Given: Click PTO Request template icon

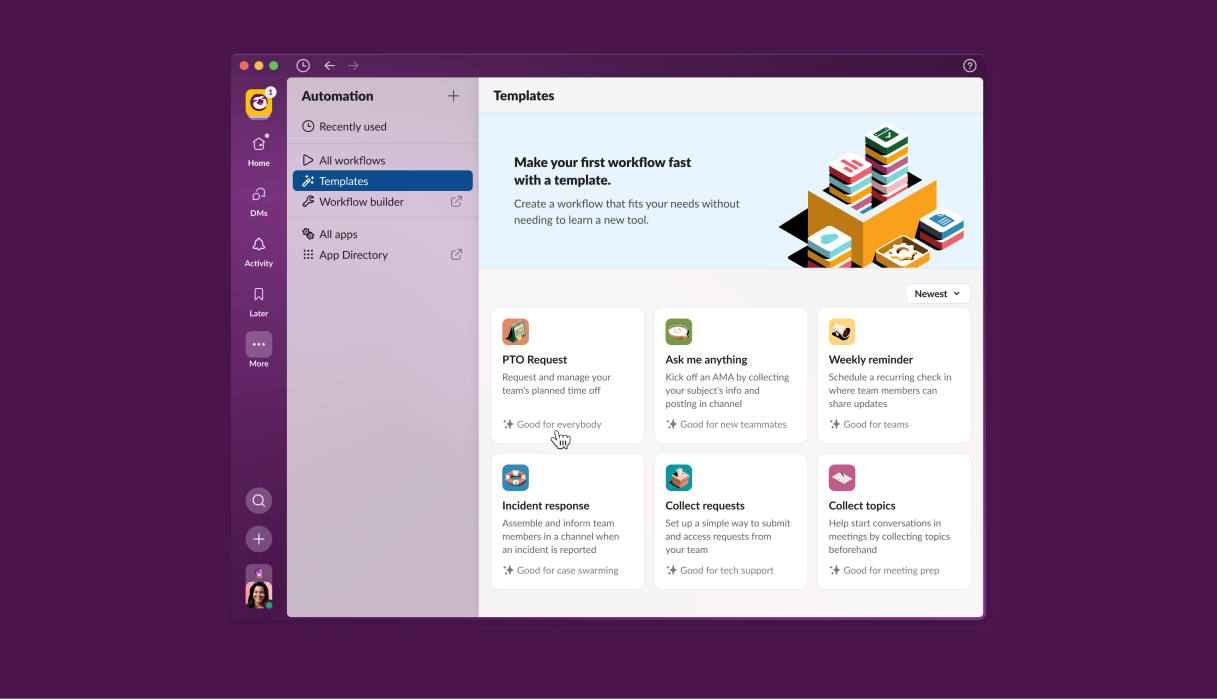Looking at the screenshot, I should 515,332.
